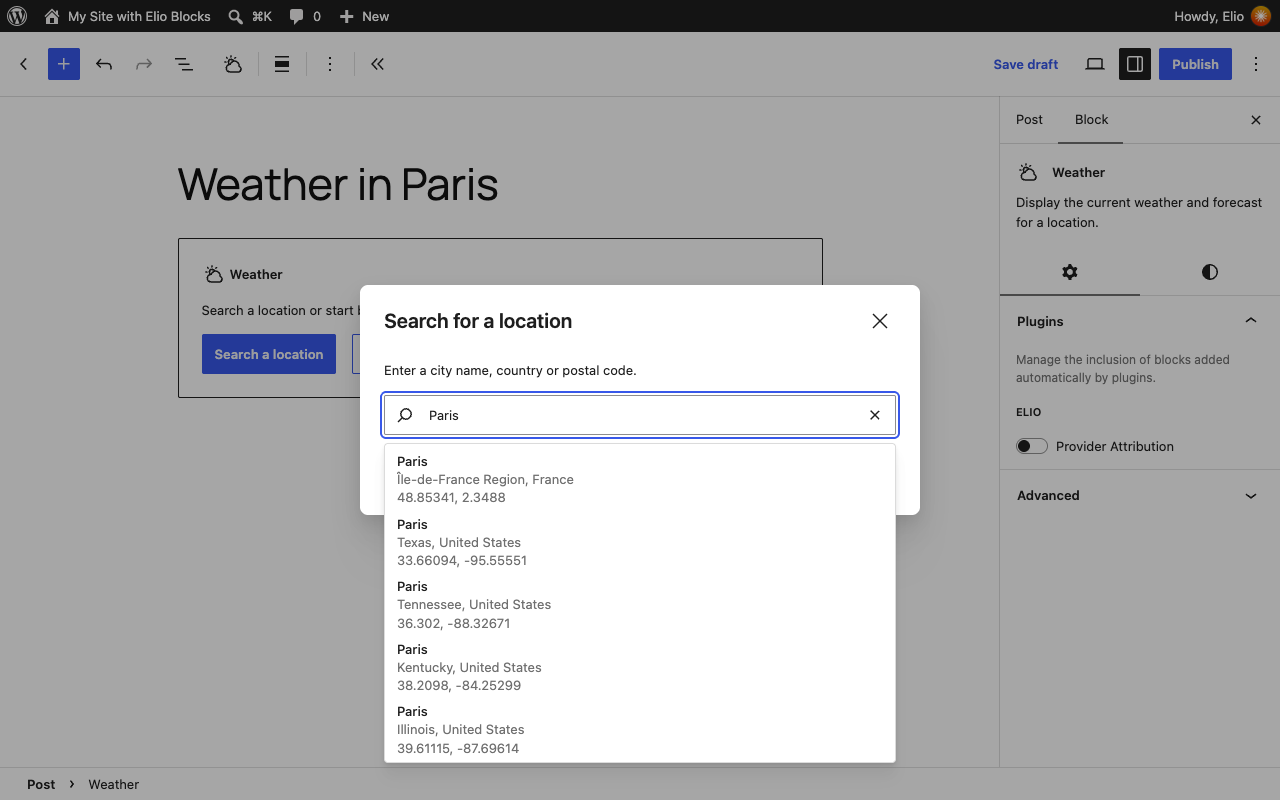Collapse the block toolbar with double chevron
Image resolution: width=1280 pixels, height=800 pixels.
[x=377, y=64]
